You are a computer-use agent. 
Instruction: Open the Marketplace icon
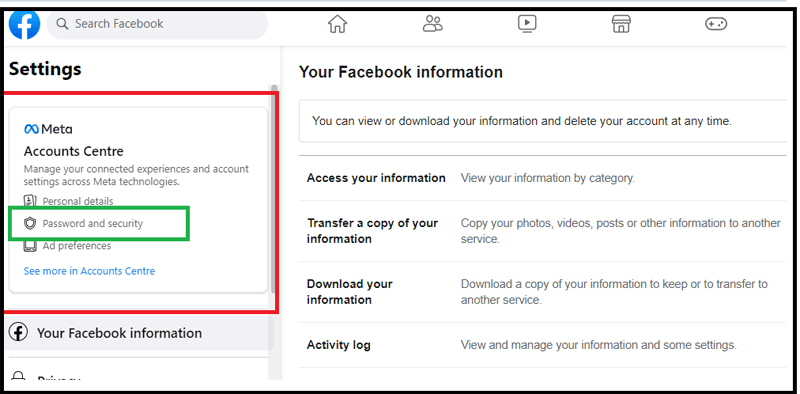[x=621, y=23]
